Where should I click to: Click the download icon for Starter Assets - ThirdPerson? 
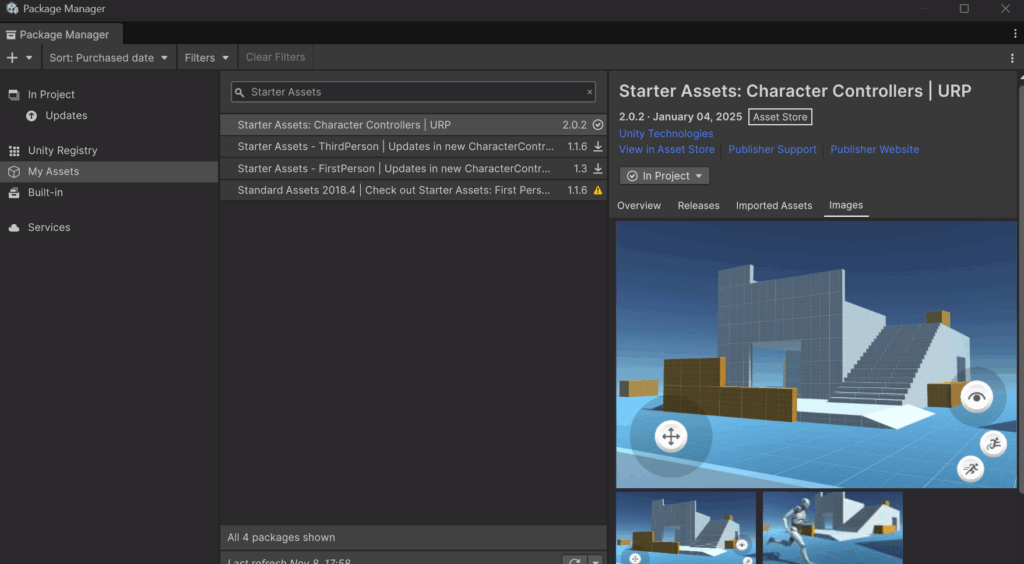tap(598, 147)
